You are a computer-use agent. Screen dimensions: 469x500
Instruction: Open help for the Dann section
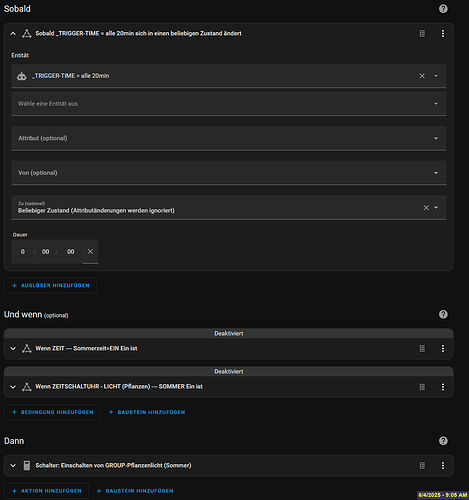click(443, 441)
